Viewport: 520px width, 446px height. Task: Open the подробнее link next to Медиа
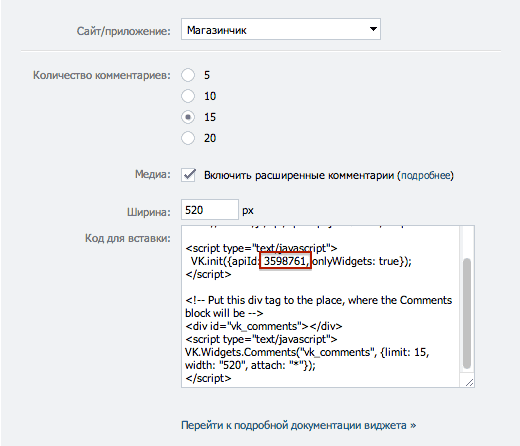tap(426, 175)
